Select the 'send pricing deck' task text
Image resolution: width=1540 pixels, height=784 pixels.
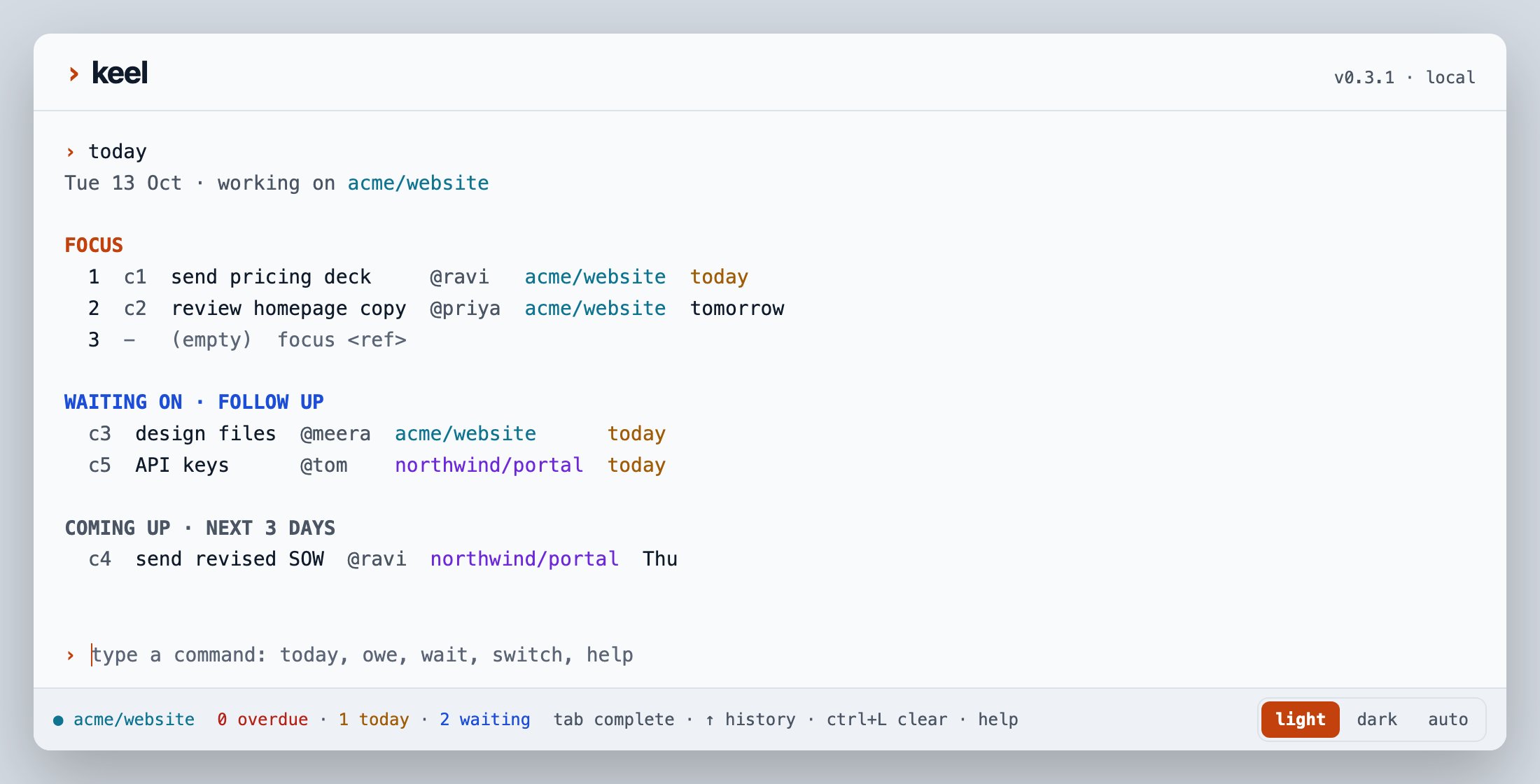[271, 277]
